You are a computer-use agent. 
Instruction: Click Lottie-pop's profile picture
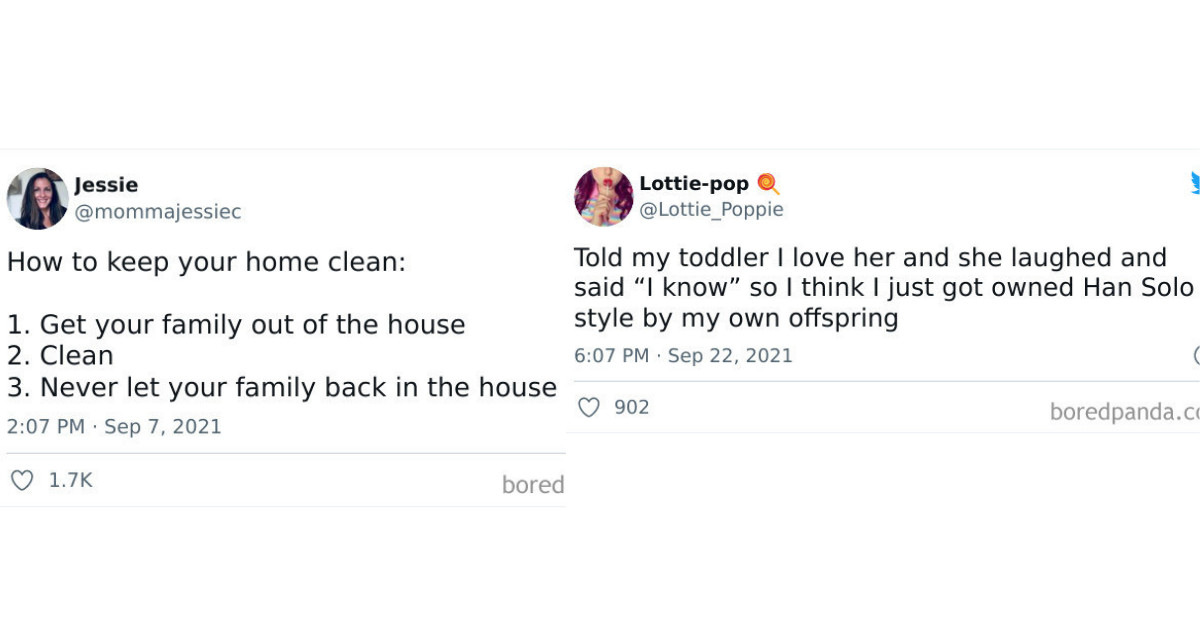[604, 196]
